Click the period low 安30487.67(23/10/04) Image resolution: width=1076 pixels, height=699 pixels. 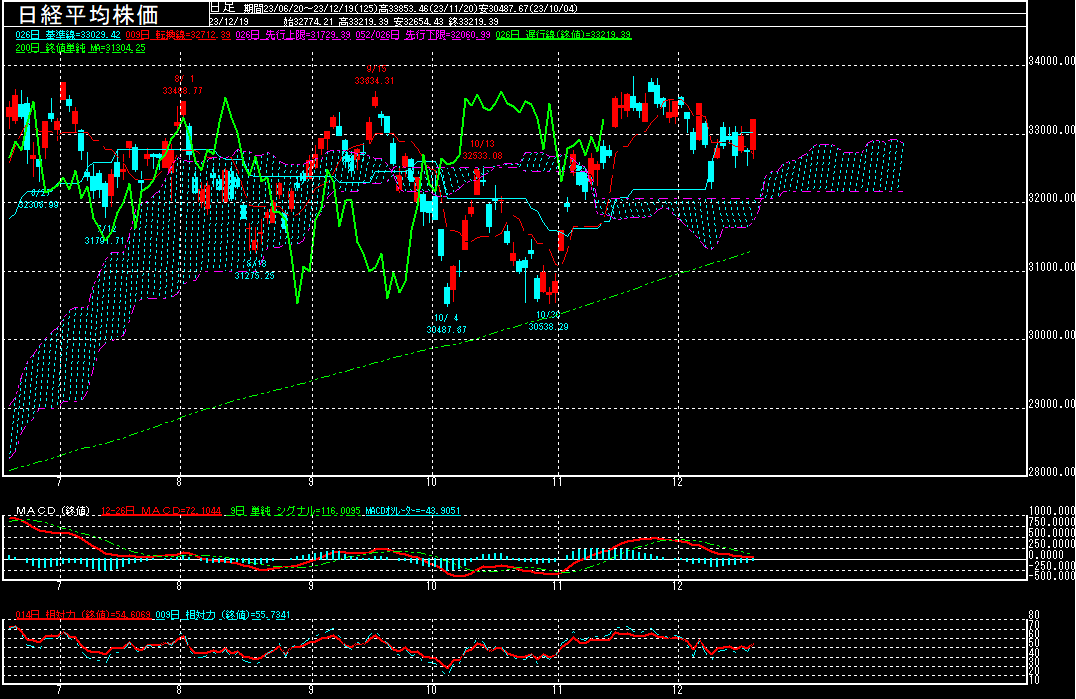[528, 8]
